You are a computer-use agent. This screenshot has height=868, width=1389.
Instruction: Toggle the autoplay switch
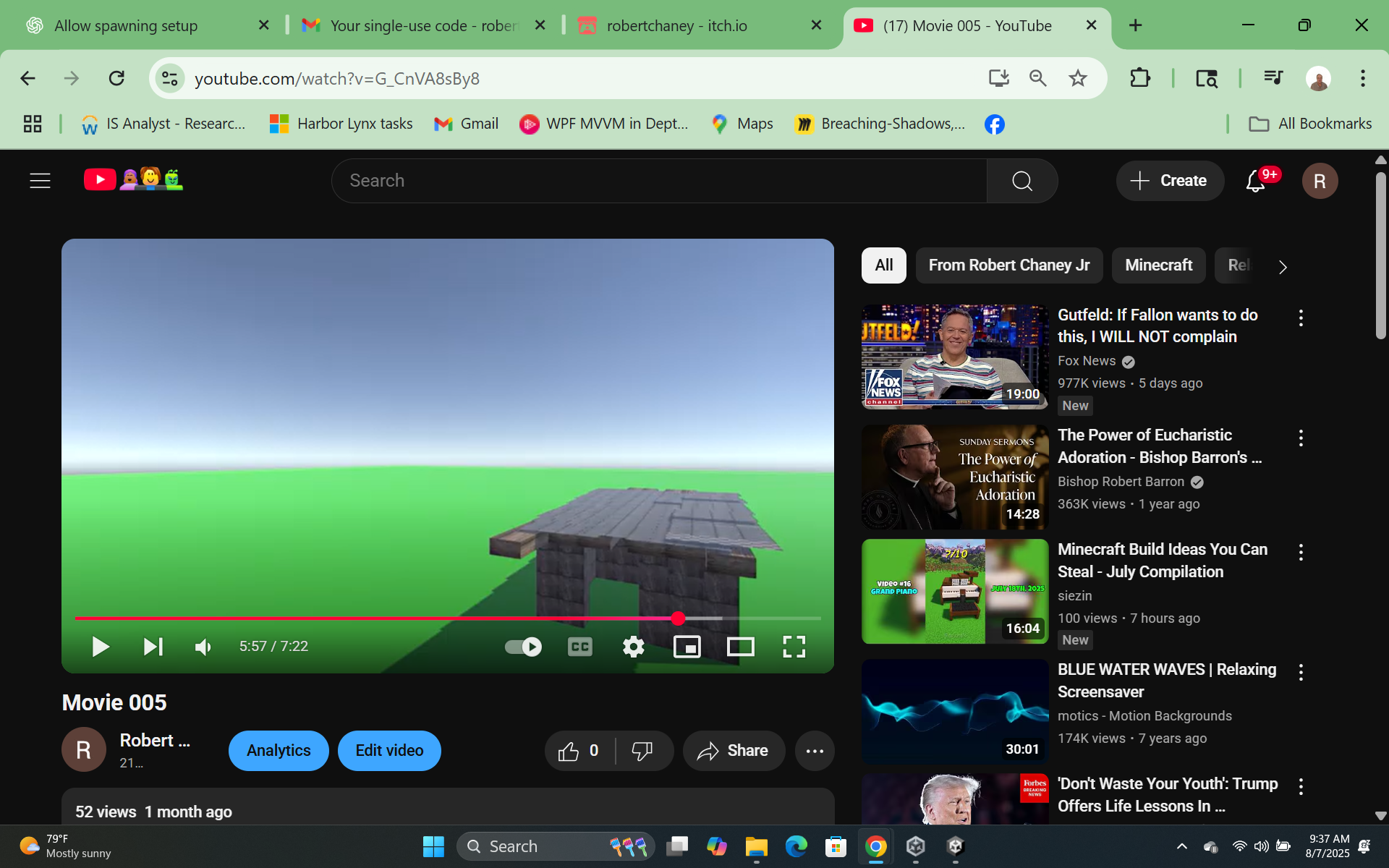pyautogui.click(x=523, y=646)
